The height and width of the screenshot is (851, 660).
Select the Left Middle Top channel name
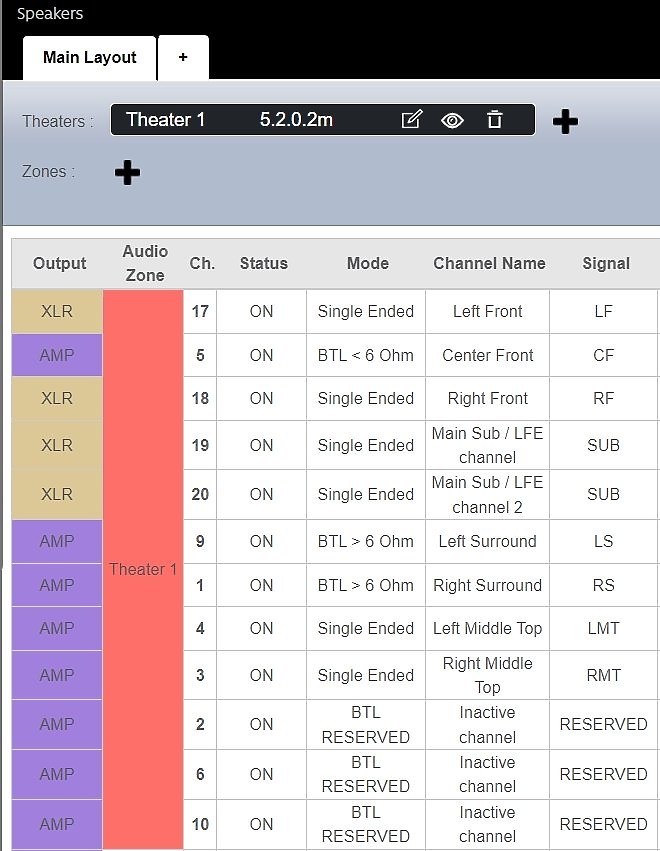coord(487,629)
